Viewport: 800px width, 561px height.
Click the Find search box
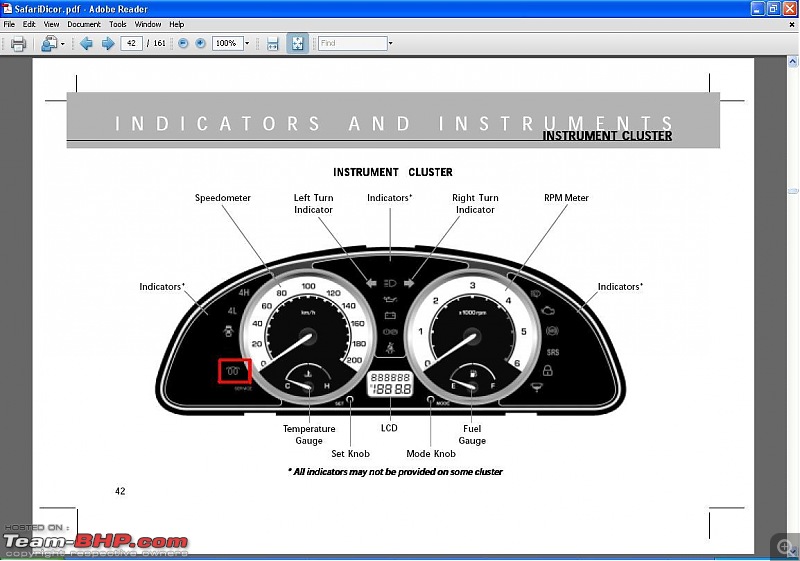point(353,43)
